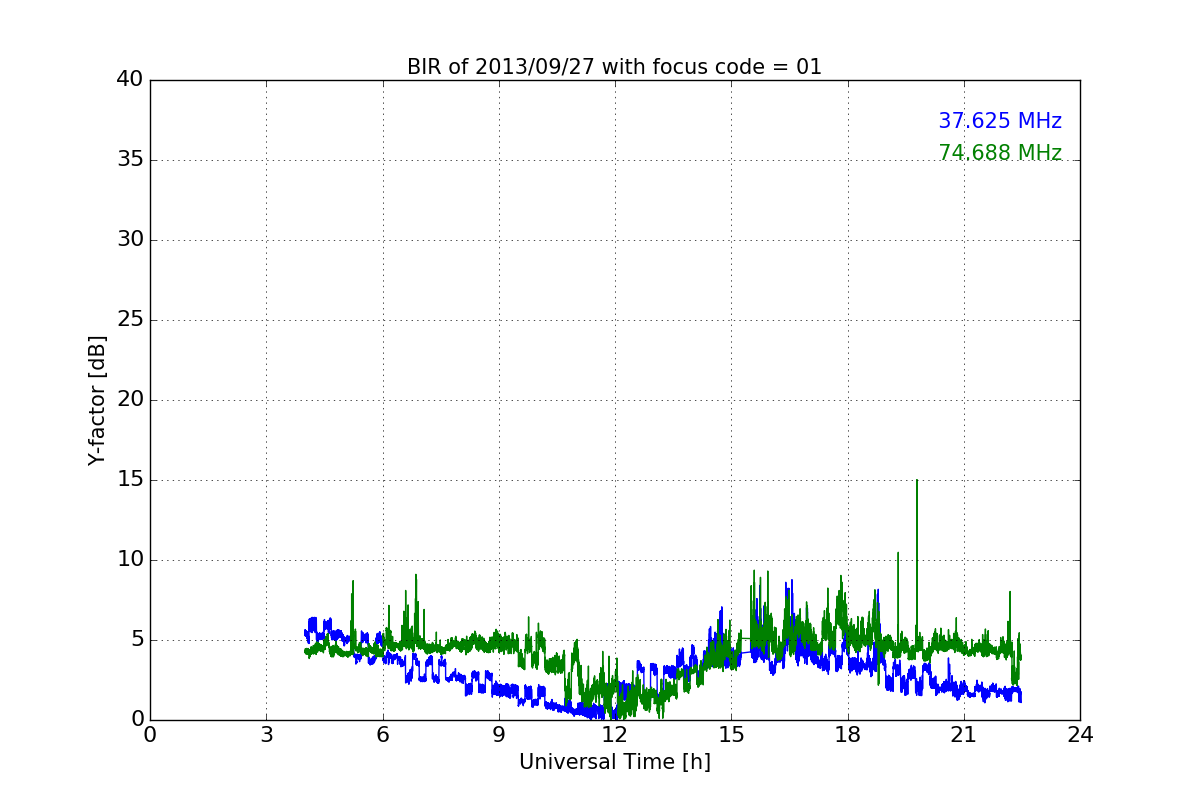
Task: Click the y-axis tick label 20
Action: point(130,400)
